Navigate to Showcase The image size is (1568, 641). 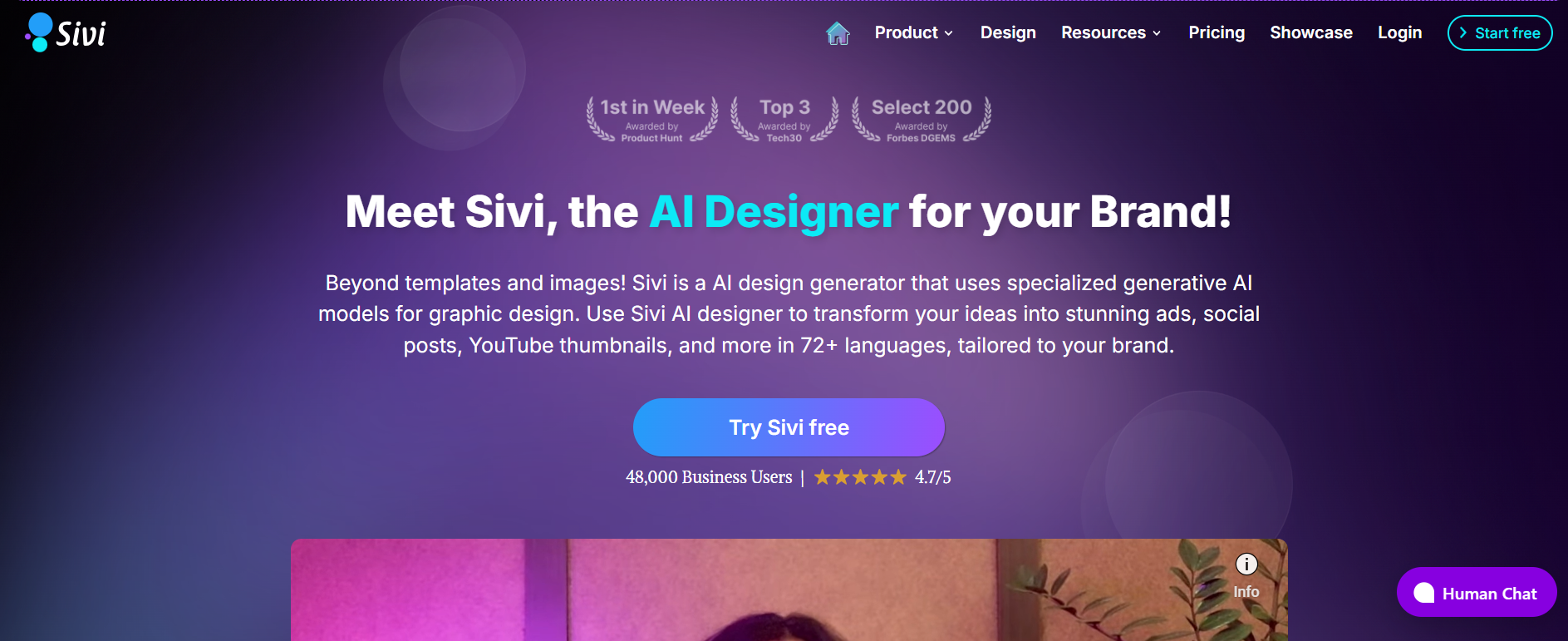click(x=1311, y=33)
